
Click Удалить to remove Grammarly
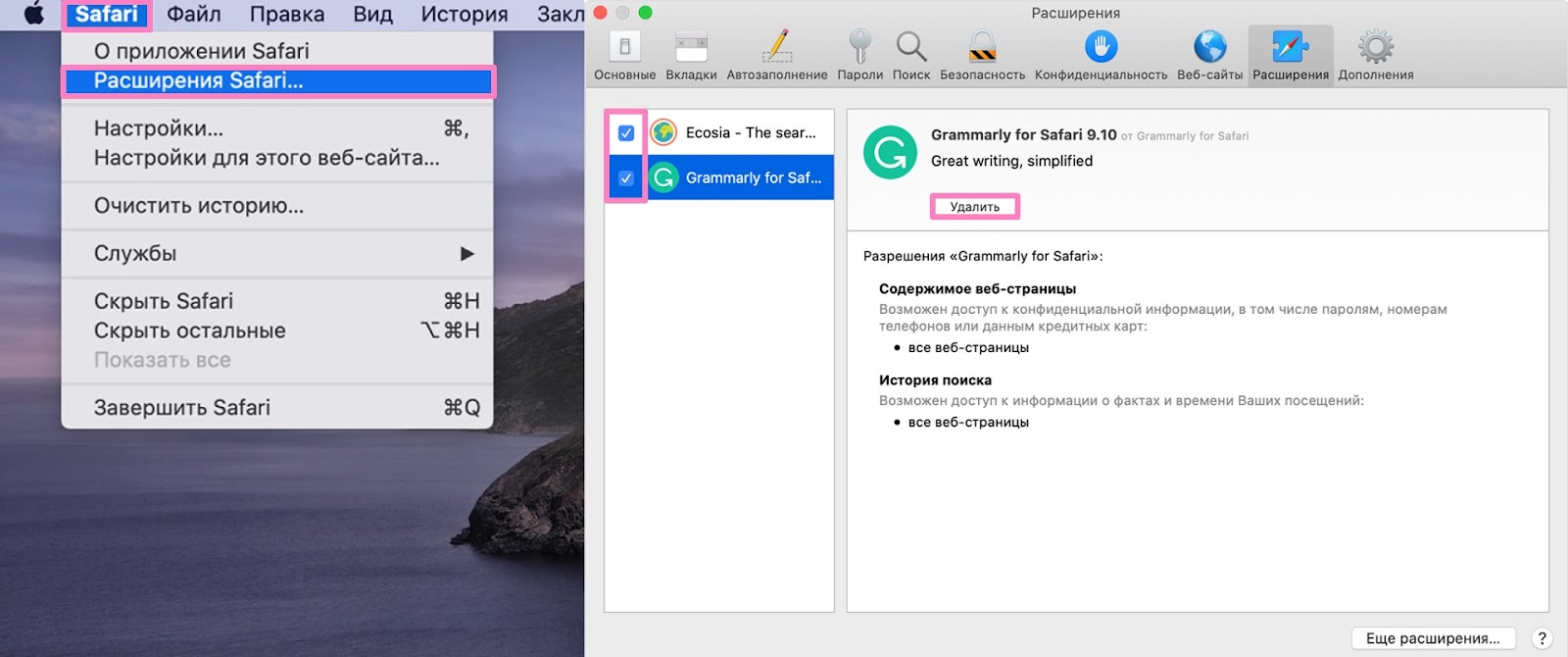[x=975, y=207]
